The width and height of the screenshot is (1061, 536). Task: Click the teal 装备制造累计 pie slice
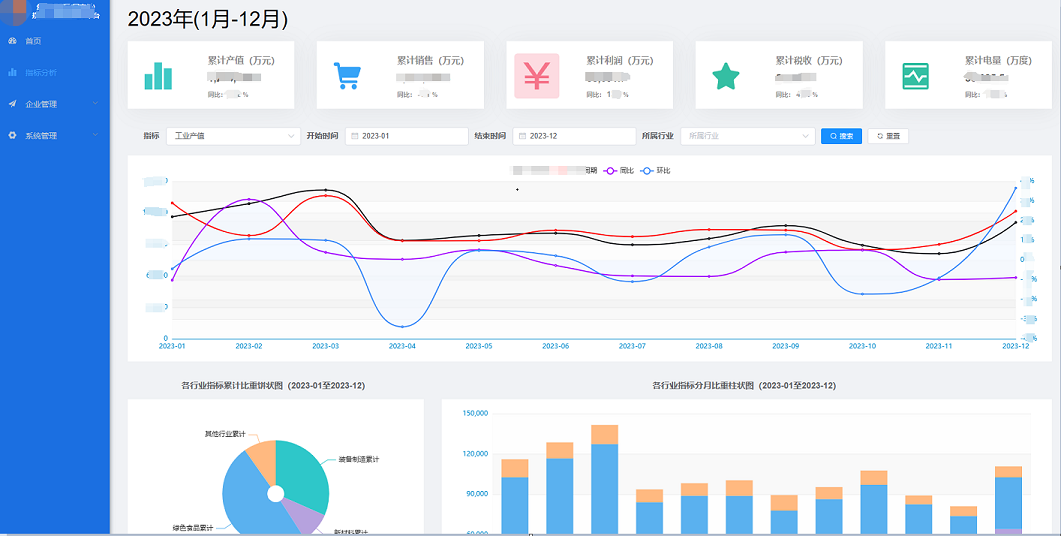(300, 468)
